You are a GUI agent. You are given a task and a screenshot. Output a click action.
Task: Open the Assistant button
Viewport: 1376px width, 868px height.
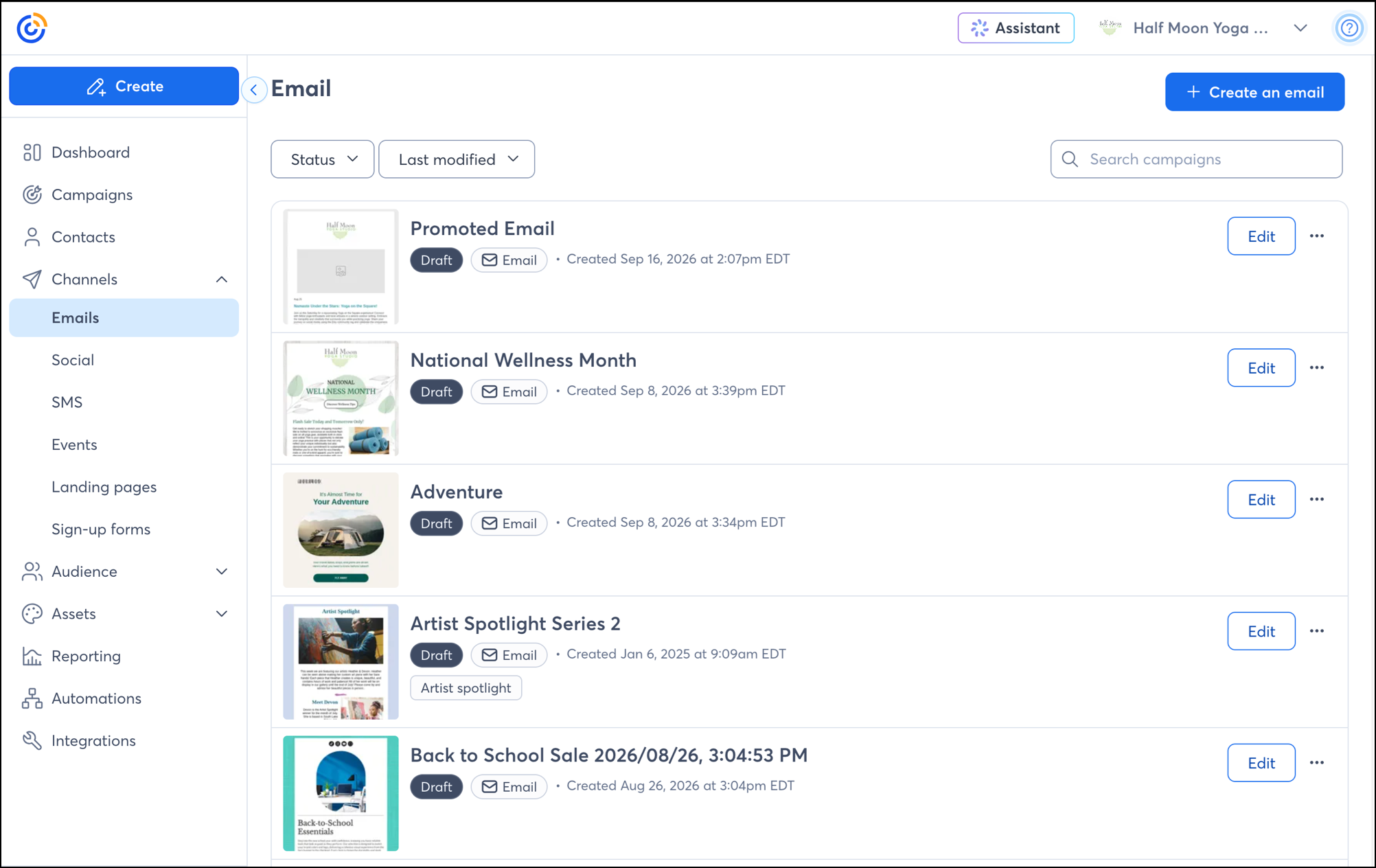click(1016, 28)
